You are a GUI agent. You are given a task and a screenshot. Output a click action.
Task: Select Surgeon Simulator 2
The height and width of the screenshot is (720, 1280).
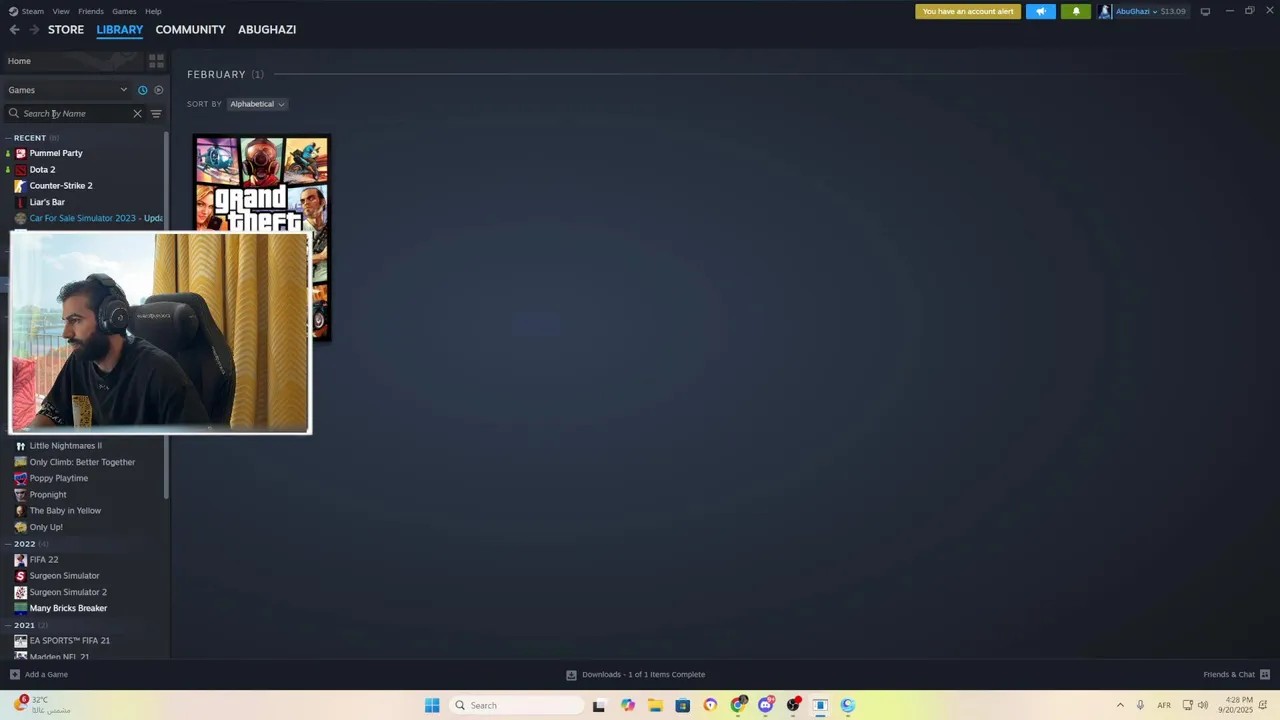coord(68,592)
